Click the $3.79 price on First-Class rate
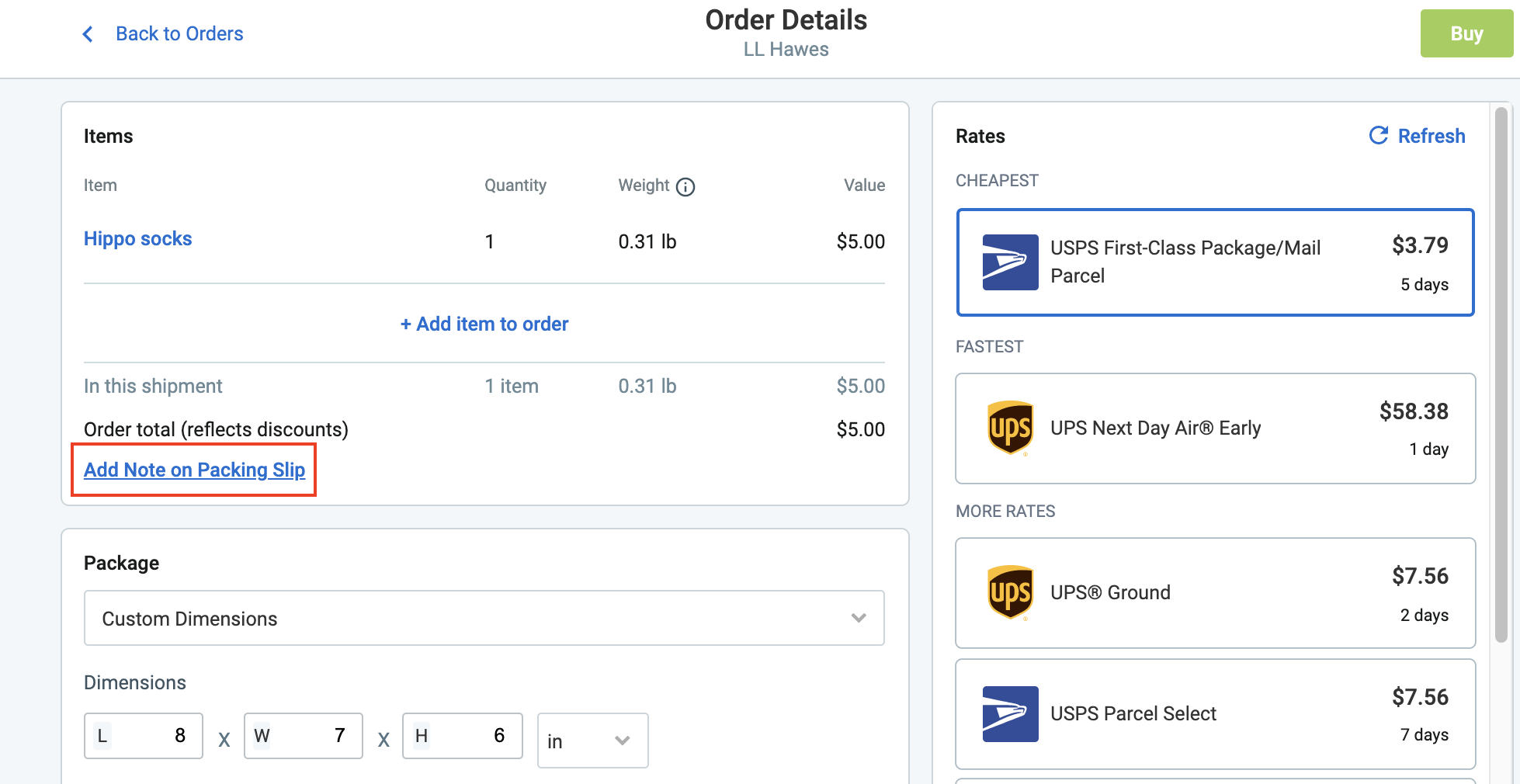 click(x=1420, y=245)
